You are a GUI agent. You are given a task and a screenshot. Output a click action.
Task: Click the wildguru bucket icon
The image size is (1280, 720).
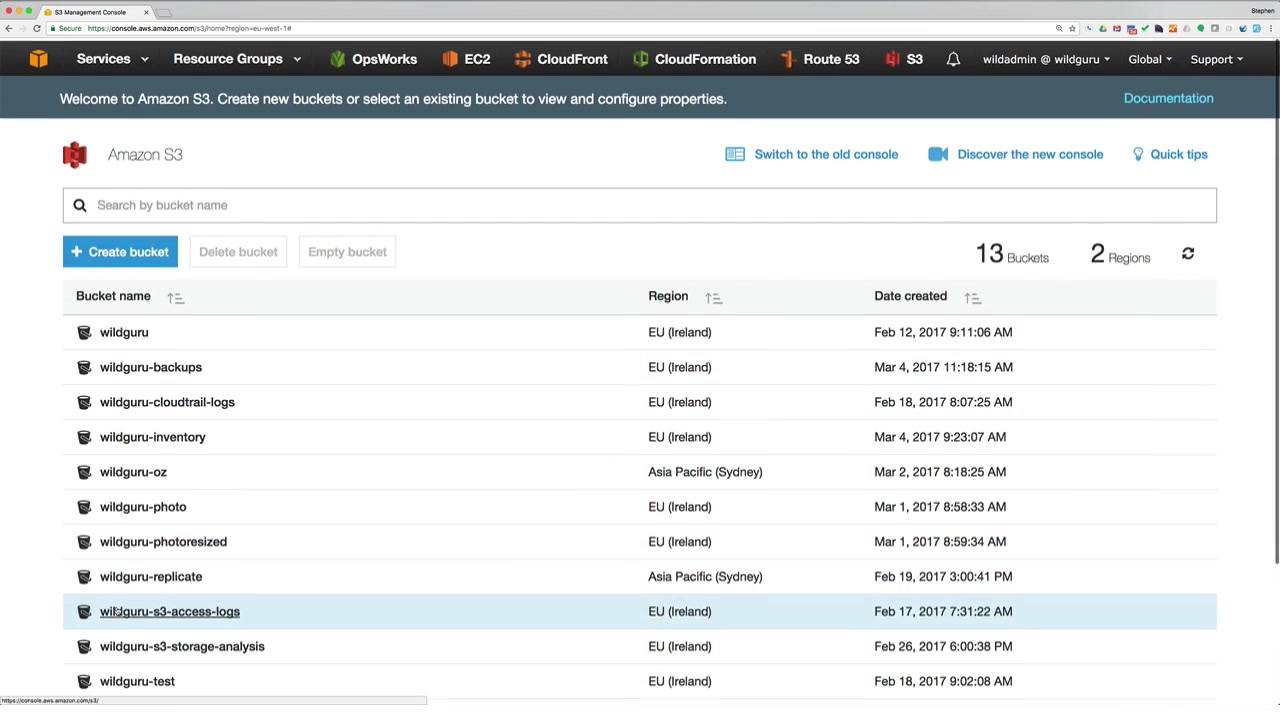pyautogui.click(x=84, y=332)
